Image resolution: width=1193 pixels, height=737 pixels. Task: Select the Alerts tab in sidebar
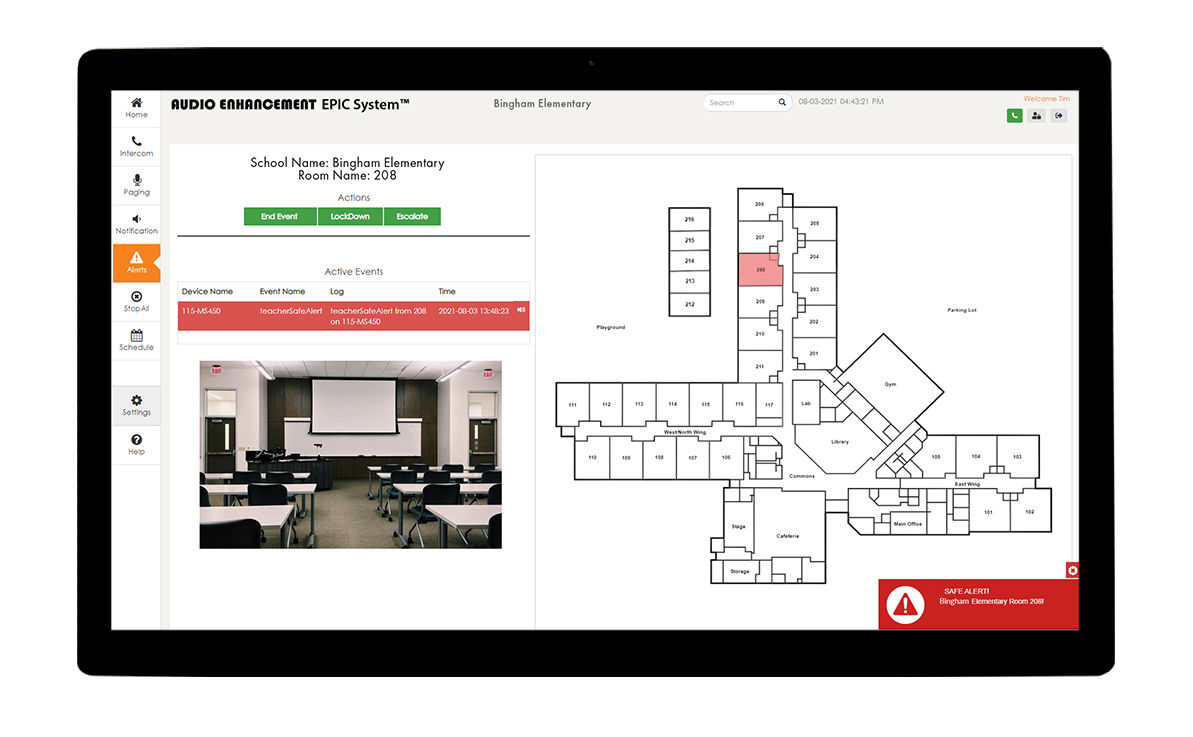[136, 263]
